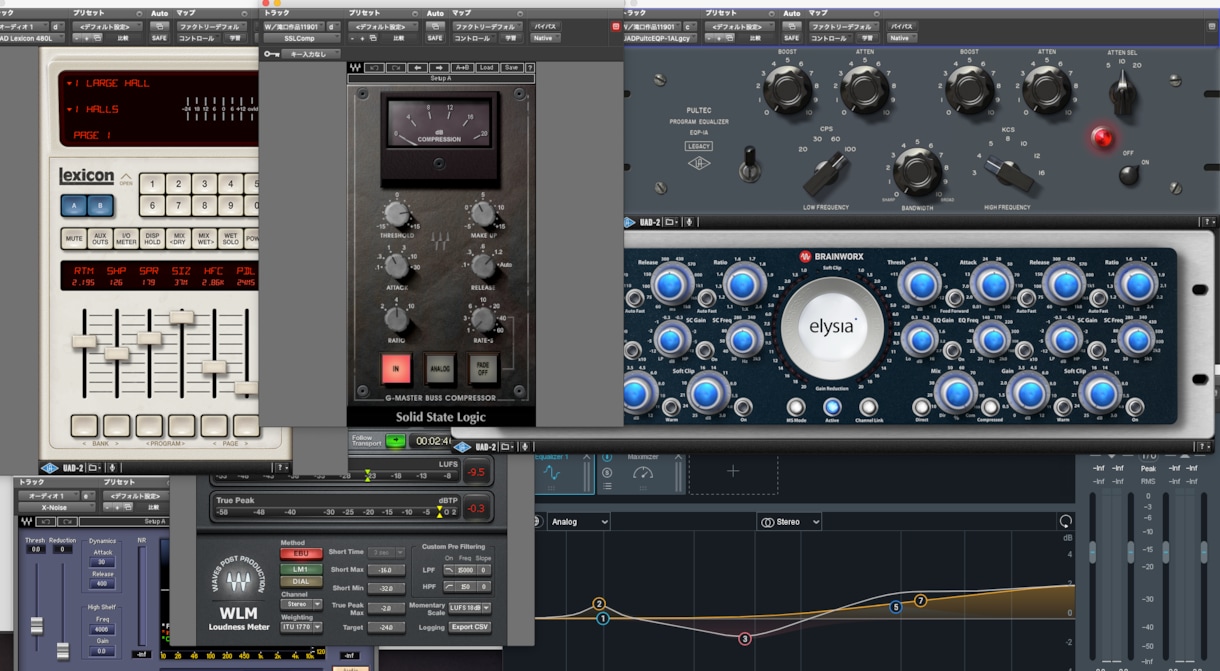This screenshot has width=1220, height=671.
Task: Open the help question mark in SSLComp toolbar
Action: (529, 68)
